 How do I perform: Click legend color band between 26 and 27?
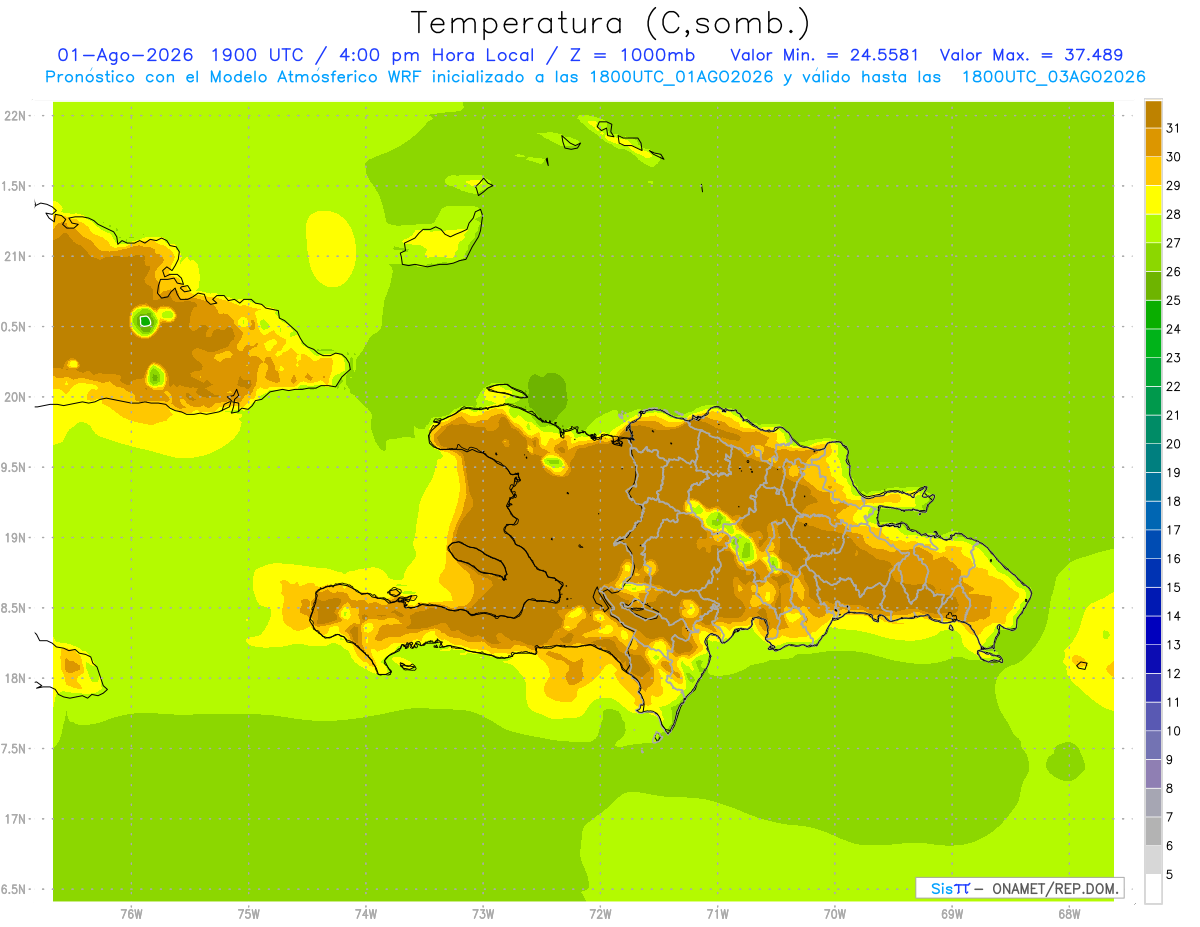(x=1153, y=257)
